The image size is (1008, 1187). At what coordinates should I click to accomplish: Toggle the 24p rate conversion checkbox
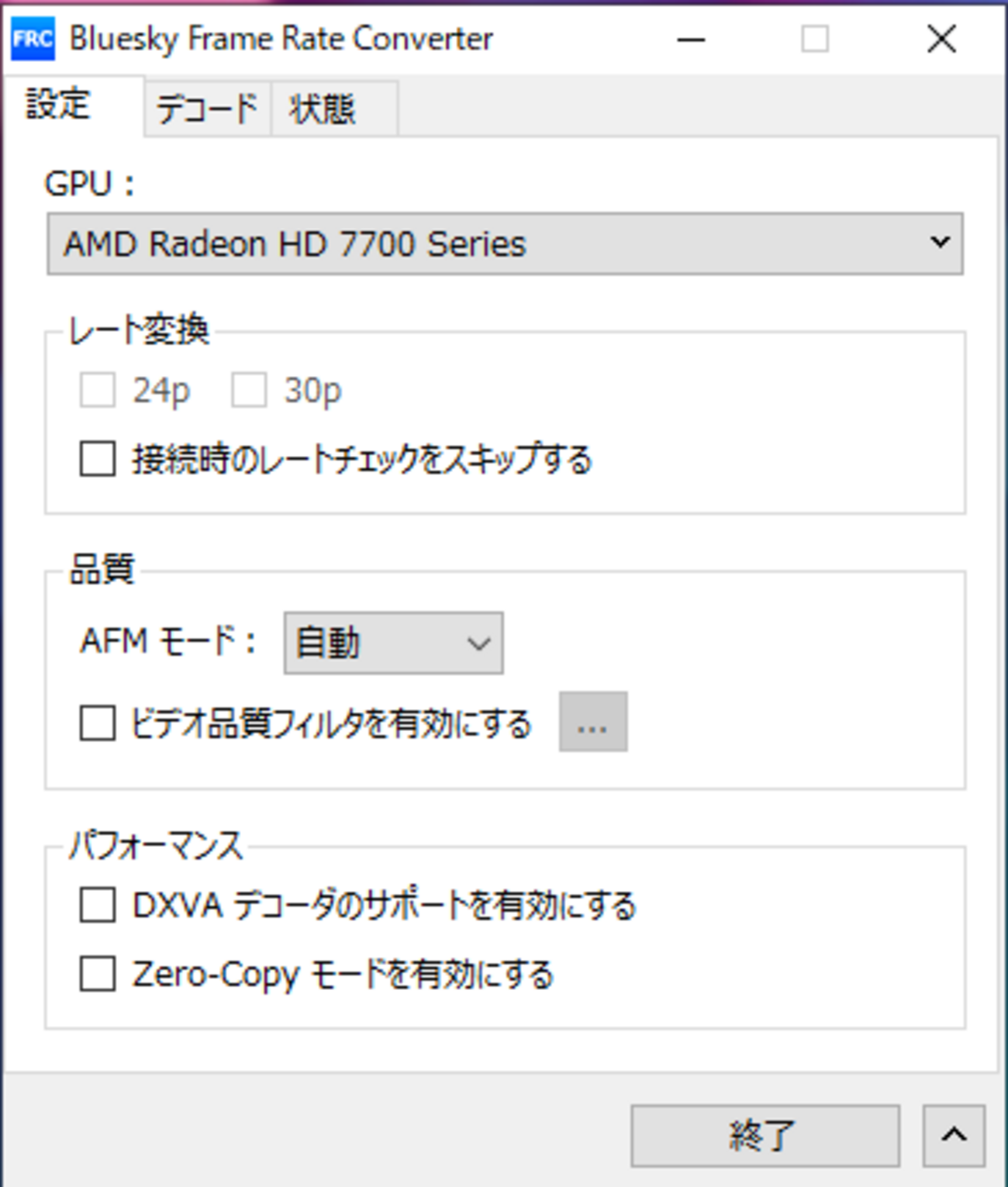[x=98, y=390]
